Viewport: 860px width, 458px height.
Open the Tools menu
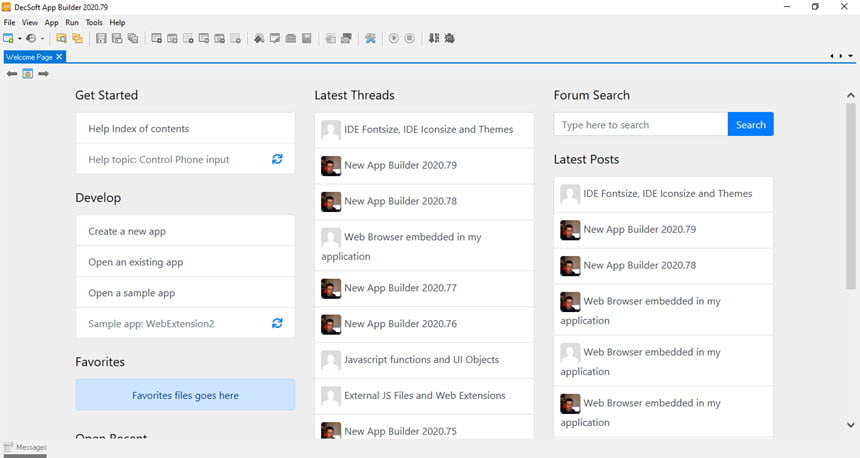pyautogui.click(x=94, y=22)
